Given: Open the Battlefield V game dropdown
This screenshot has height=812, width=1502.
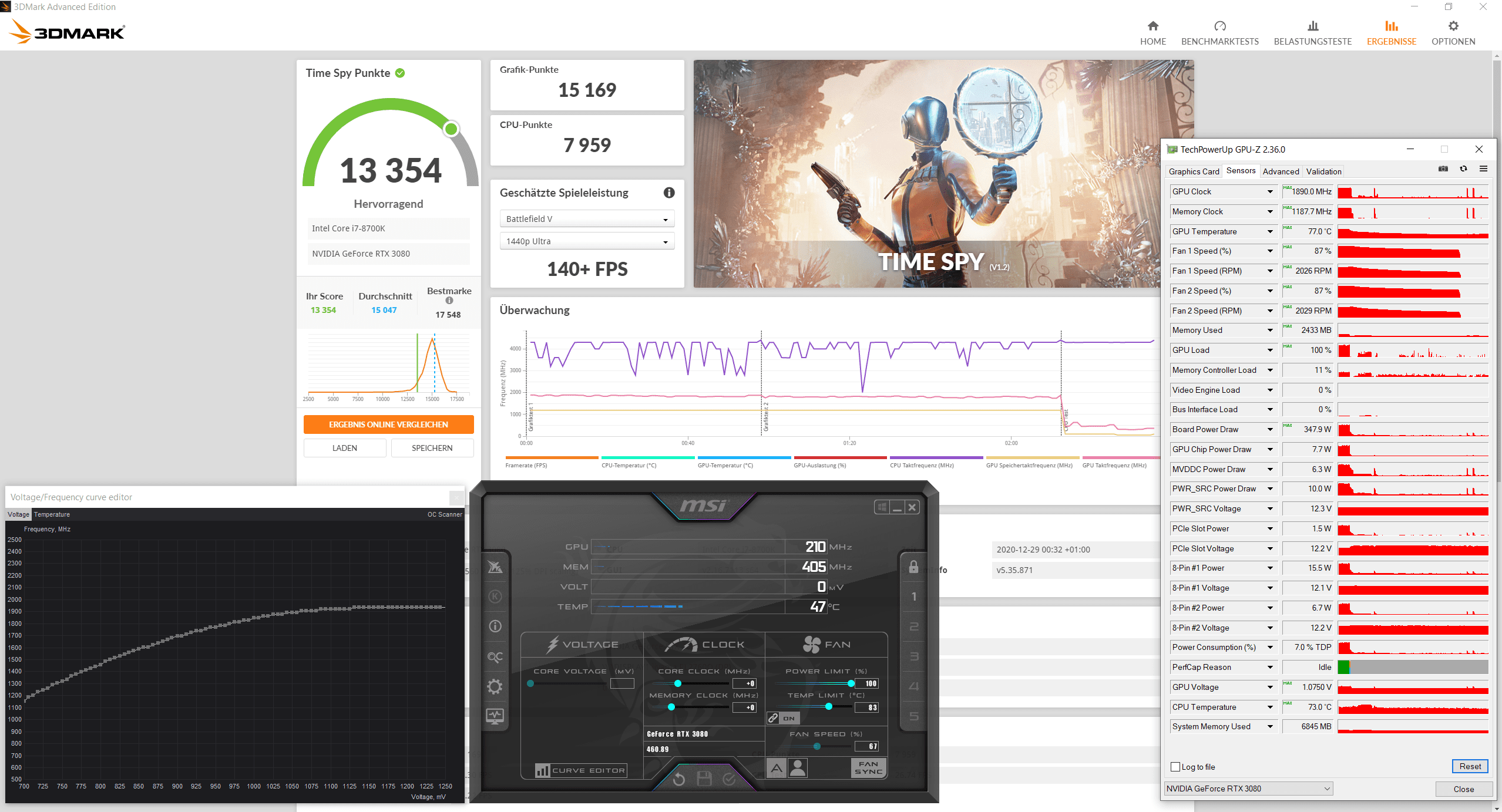Looking at the screenshot, I should (x=587, y=219).
